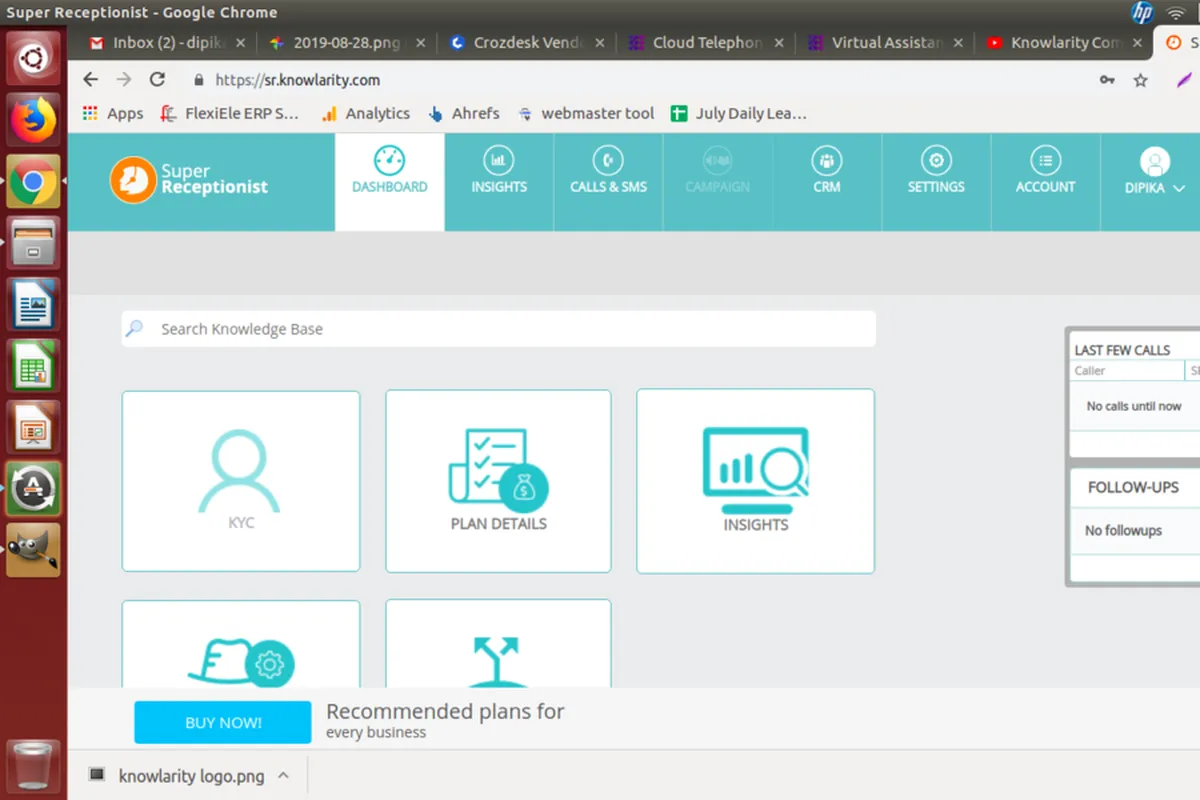Open the call routing arrows card
The width and height of the screenshot is (1200, 800).
[x=498, y=644]
